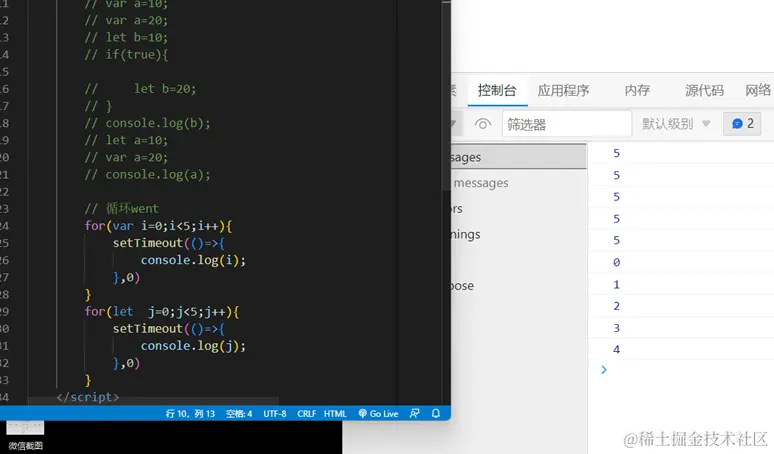Focus the 筛选器 filter input field

click(567, 124)
